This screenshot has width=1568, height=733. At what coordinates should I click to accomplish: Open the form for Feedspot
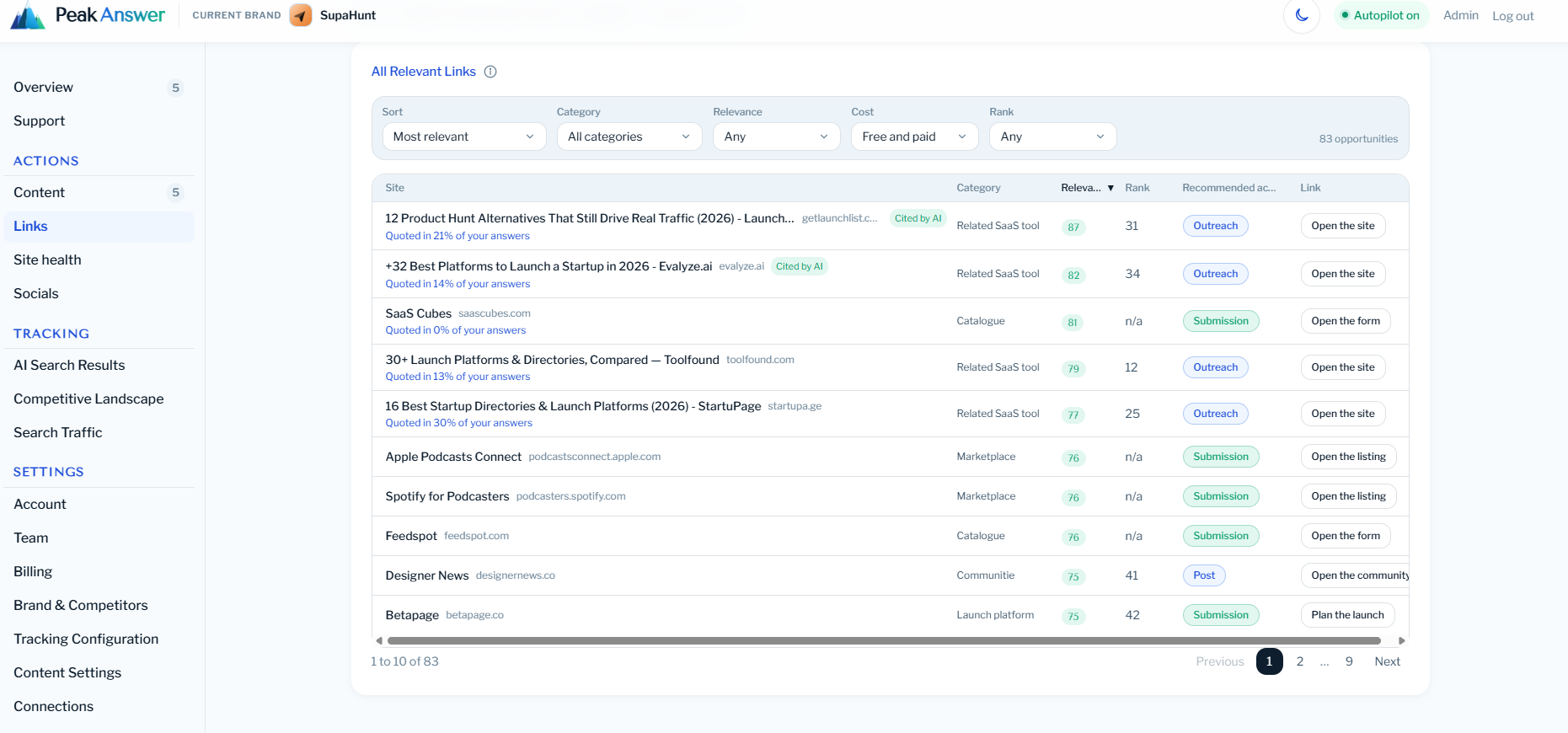coord(1346,536)
